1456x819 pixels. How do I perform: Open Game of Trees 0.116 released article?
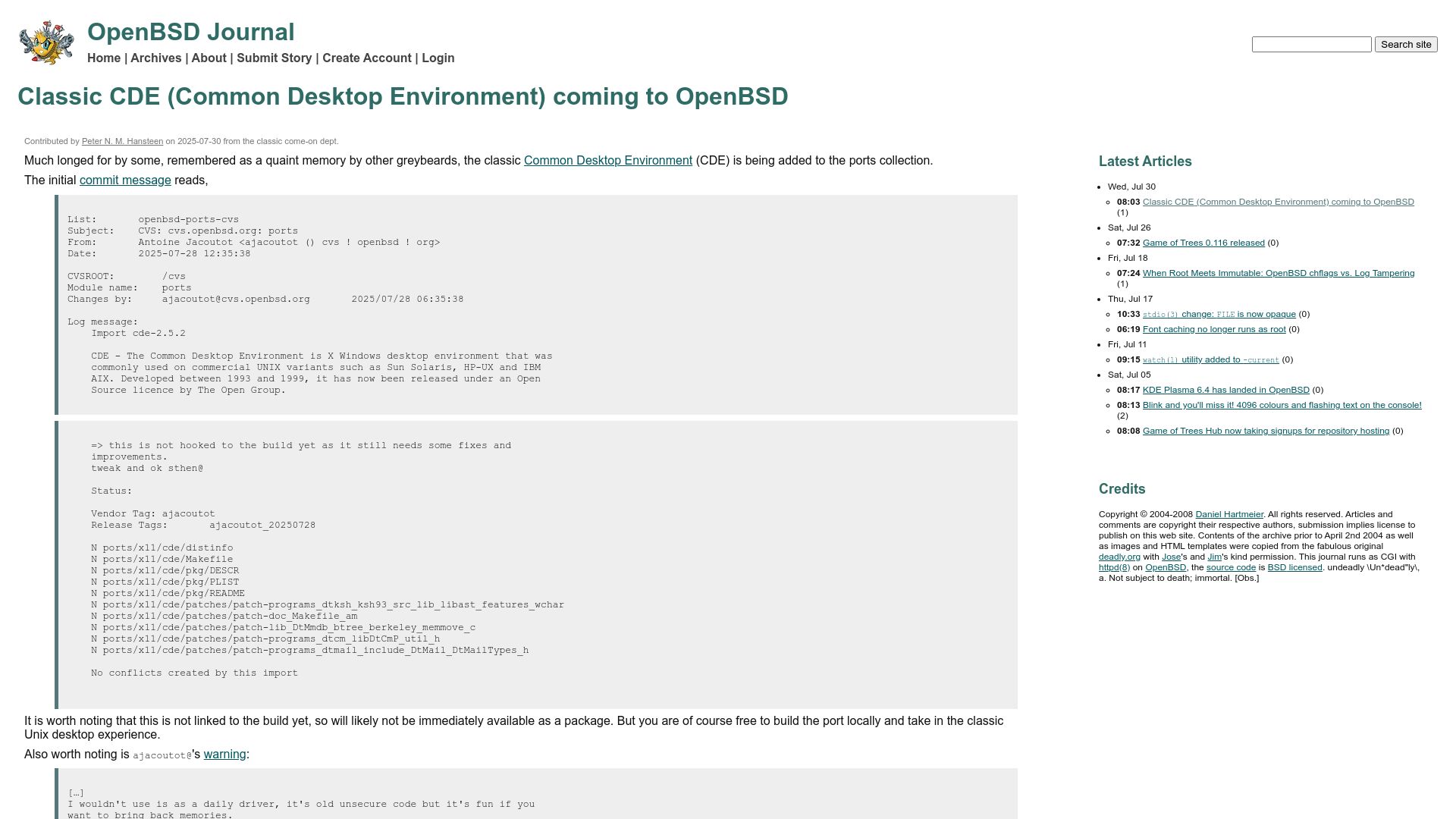[1203, 243]
